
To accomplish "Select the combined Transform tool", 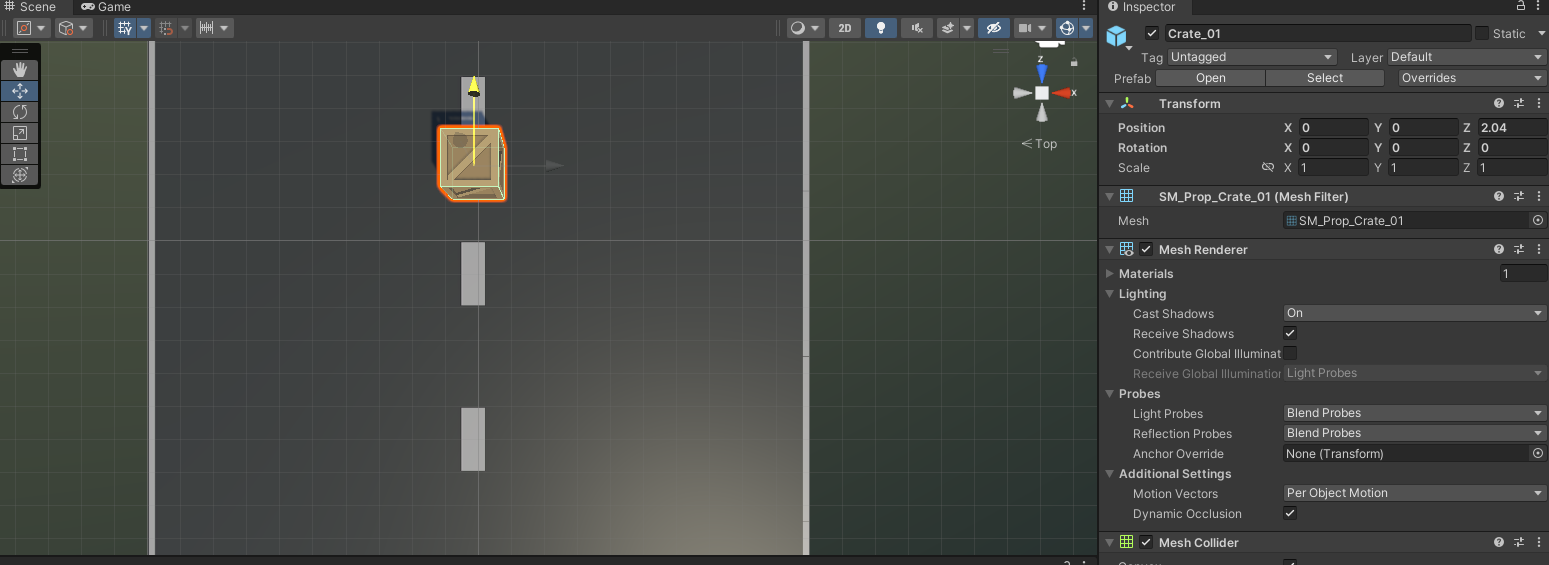I will (x=19, y=175).
